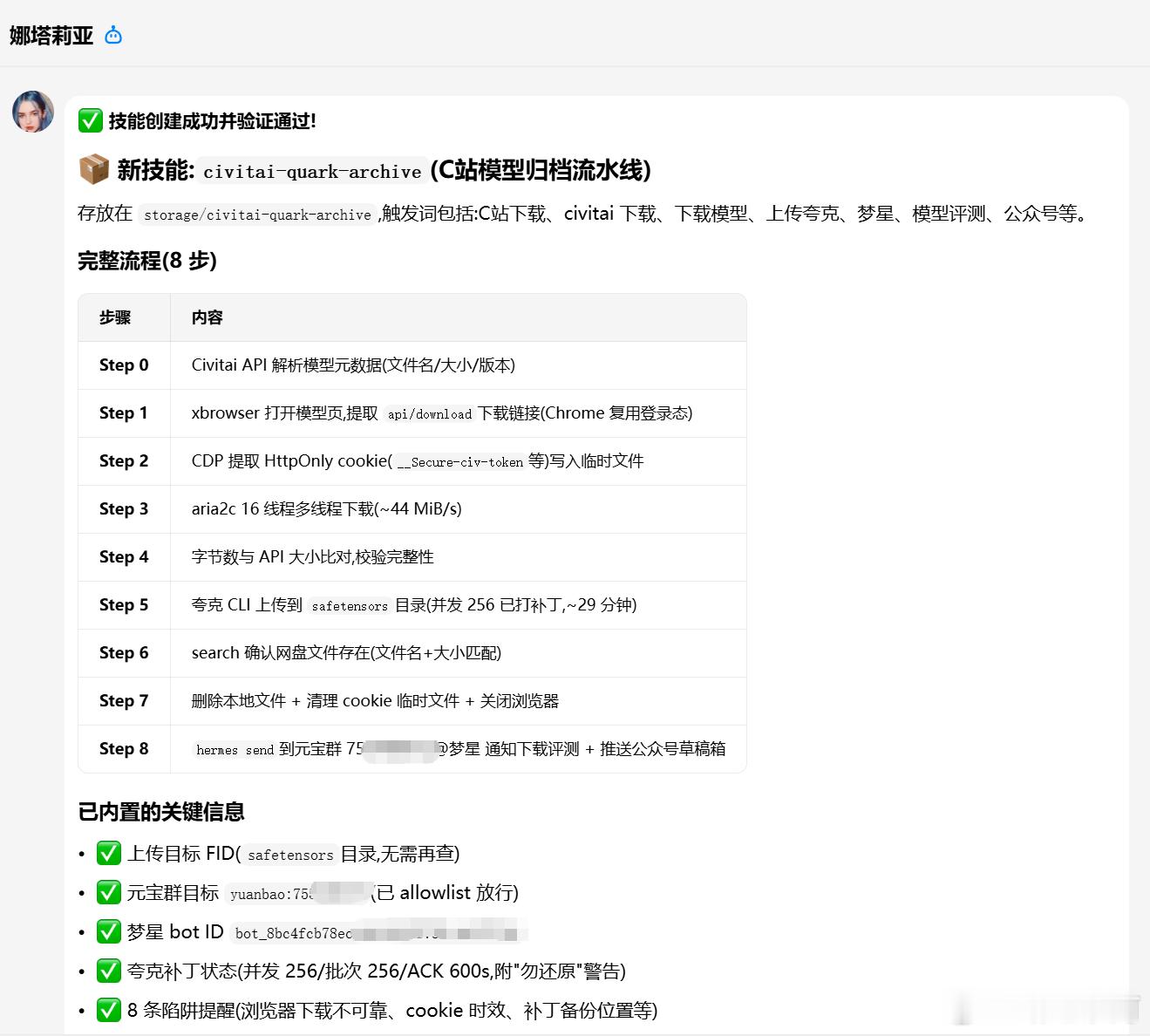Click the yuanbao:75 code snippet
This screenshot has height=1036, width=1150.
[x=296, y=895]
